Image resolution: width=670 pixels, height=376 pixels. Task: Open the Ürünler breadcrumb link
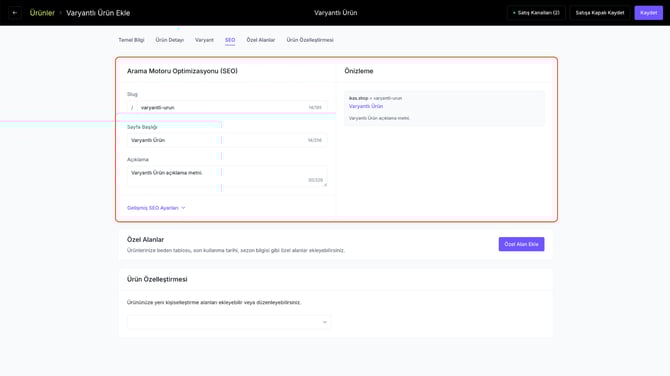42,13
